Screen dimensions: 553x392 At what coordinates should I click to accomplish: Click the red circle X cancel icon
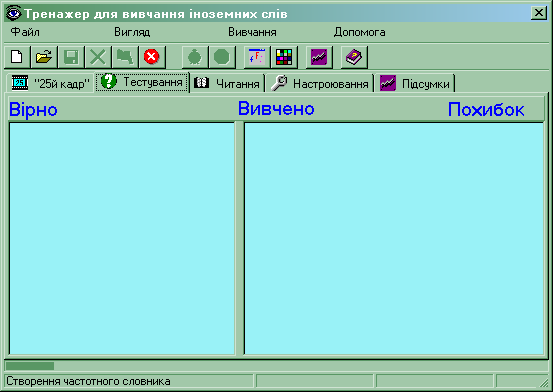point(152,57)
